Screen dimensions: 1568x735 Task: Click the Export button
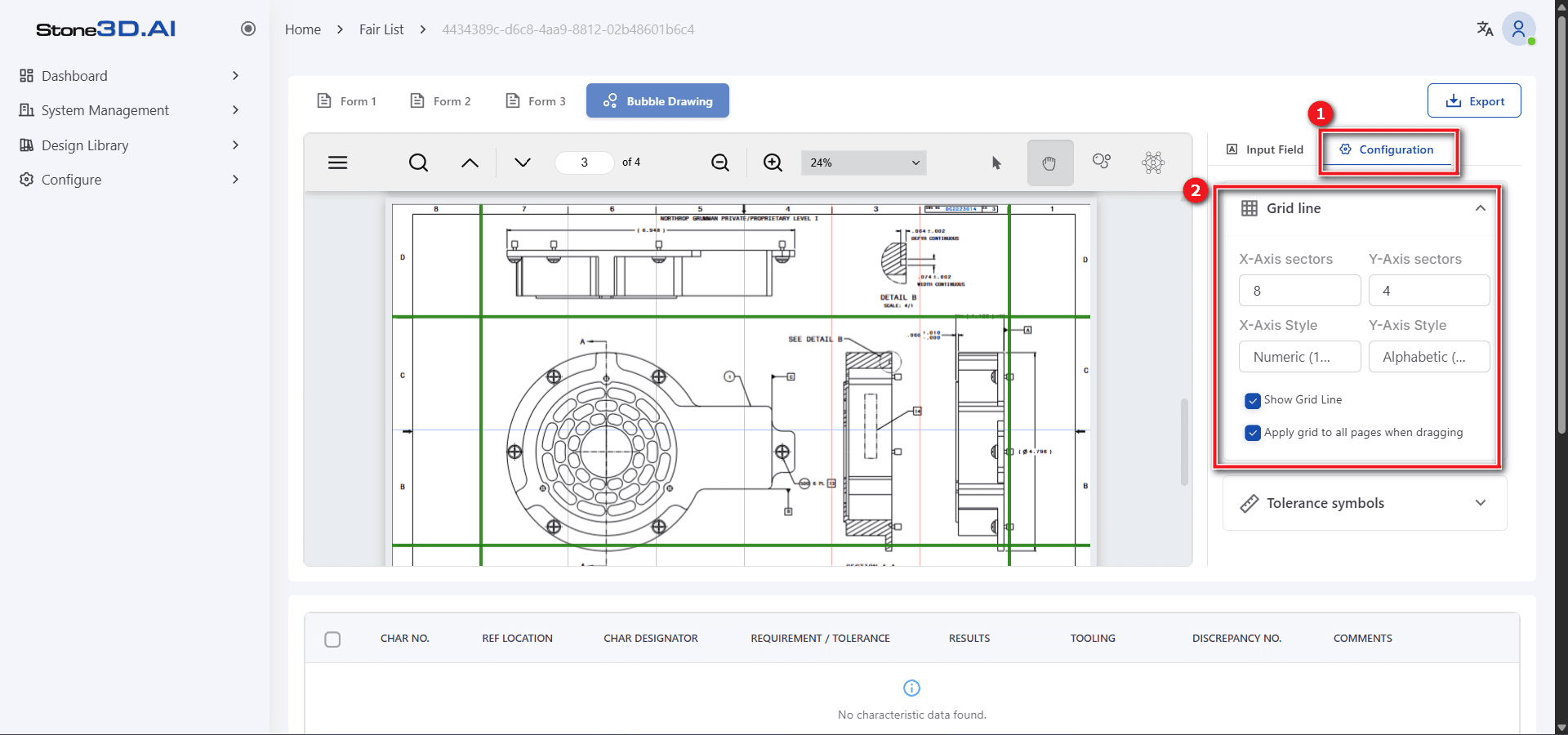[x=1474, y=100]
